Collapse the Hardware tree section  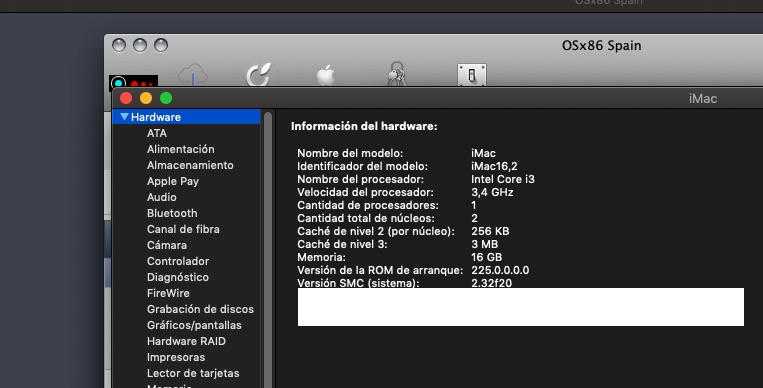124,117
